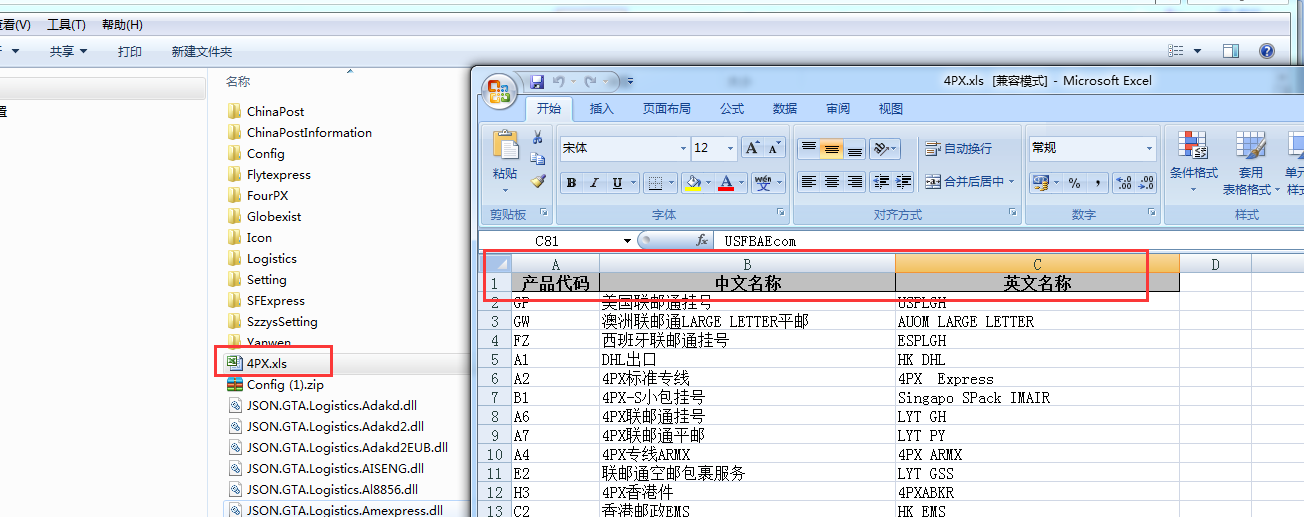The image size is (1304, 517).
Task: Apply the red font color A
Action: tap(727, 182)
